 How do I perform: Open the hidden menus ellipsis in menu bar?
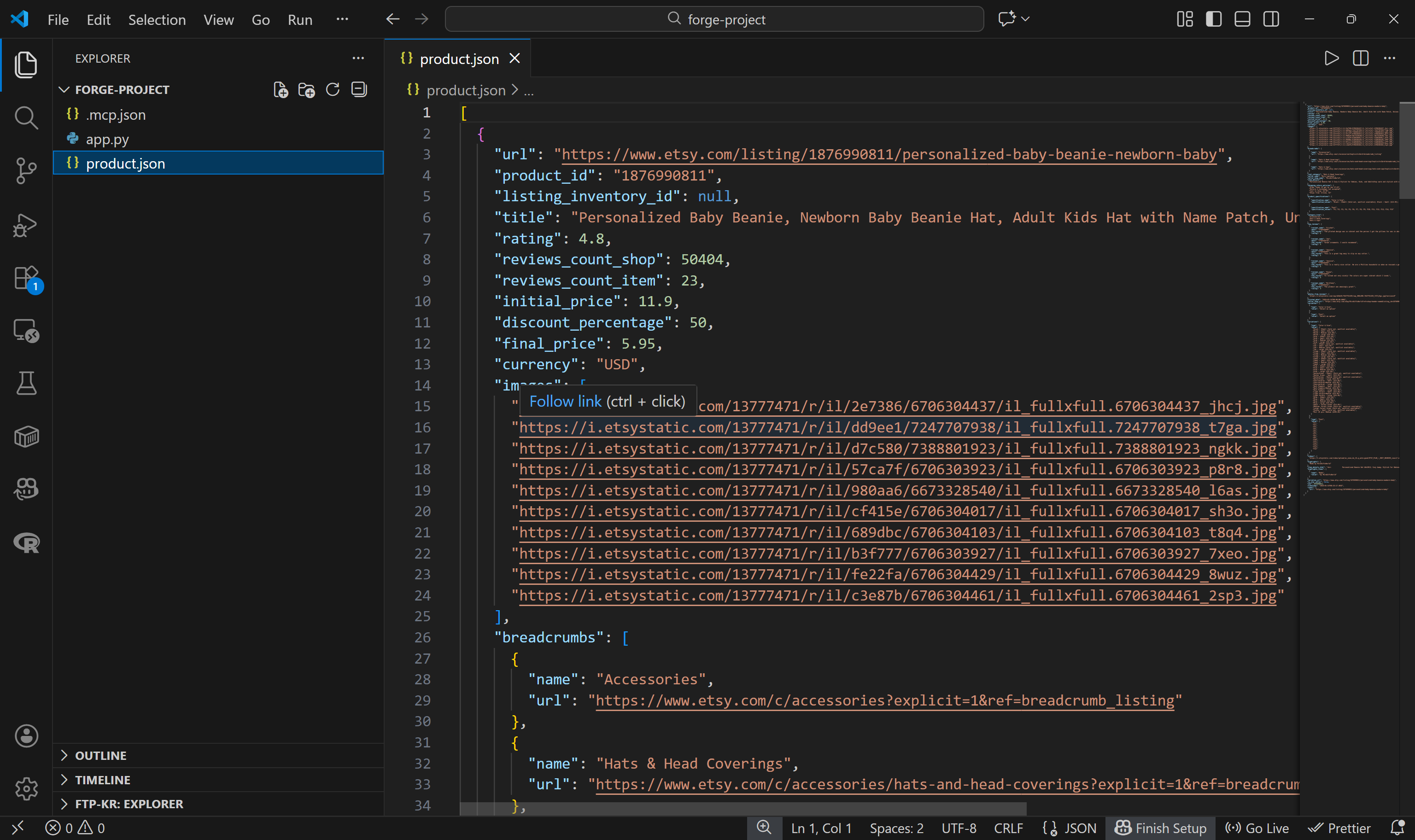tap(342, 19)
